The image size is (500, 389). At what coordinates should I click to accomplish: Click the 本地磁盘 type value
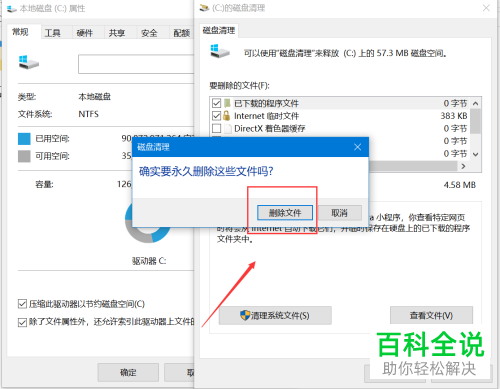[x=94, y=97]
